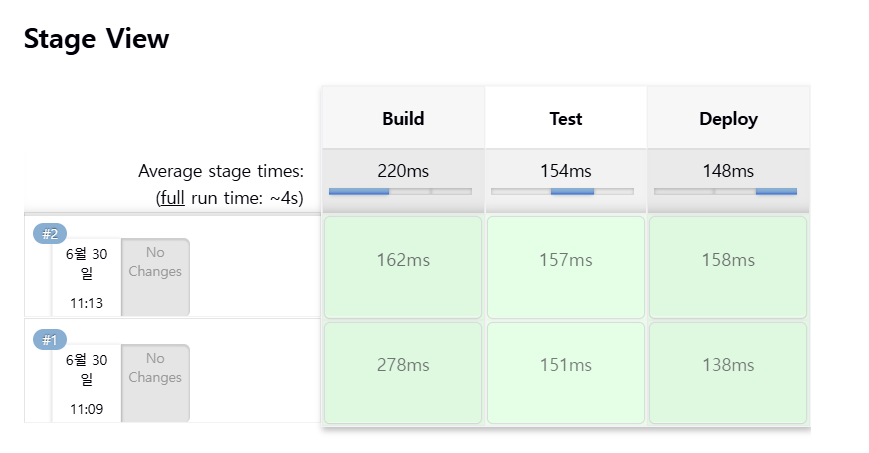This screenshot has height=453, width=869.
Task: Open the full run time link
Action: point(172,197)
